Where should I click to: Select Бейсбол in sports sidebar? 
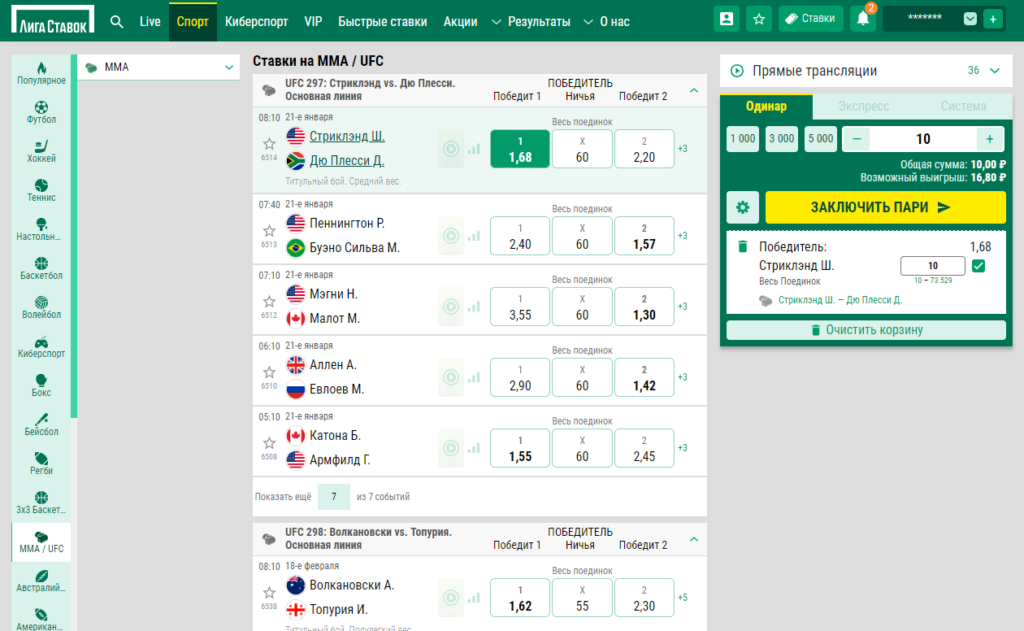click(x=41, y=425)
